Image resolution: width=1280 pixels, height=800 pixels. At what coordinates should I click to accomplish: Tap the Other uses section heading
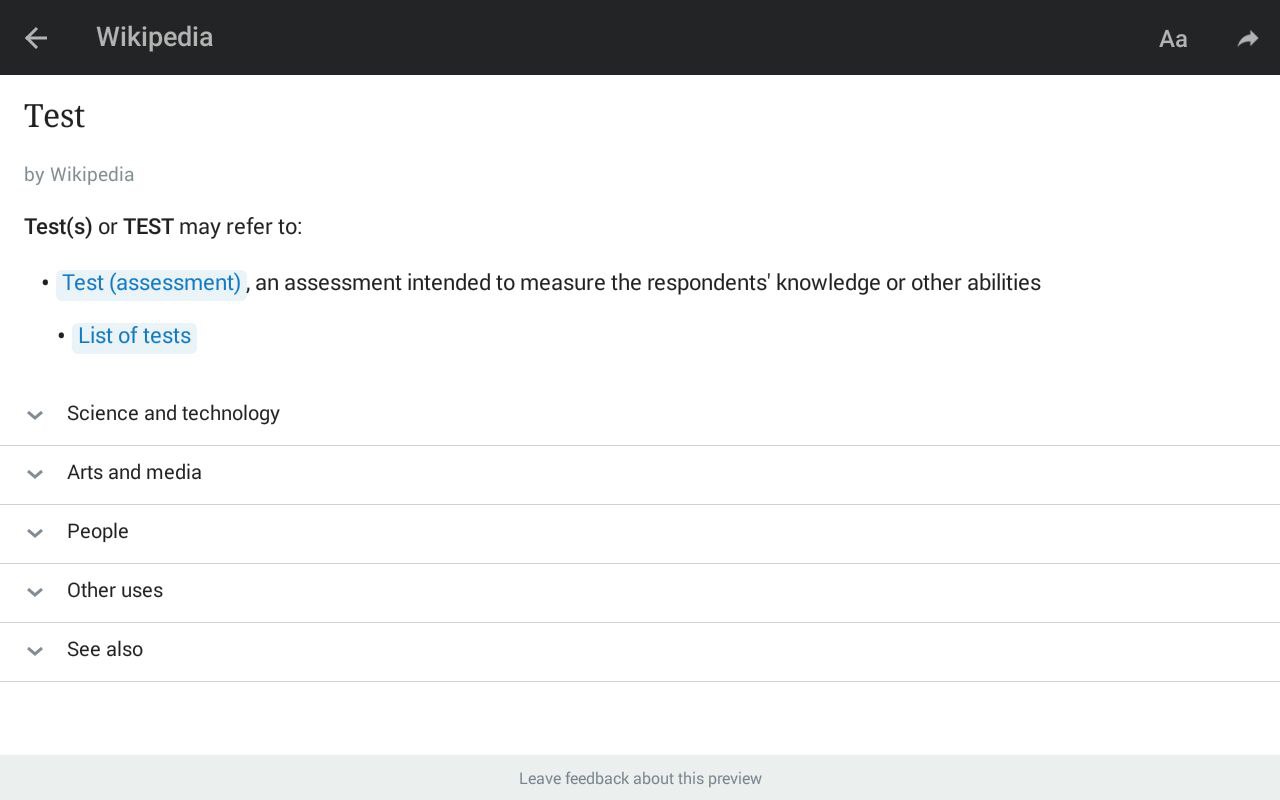point(115,590)
